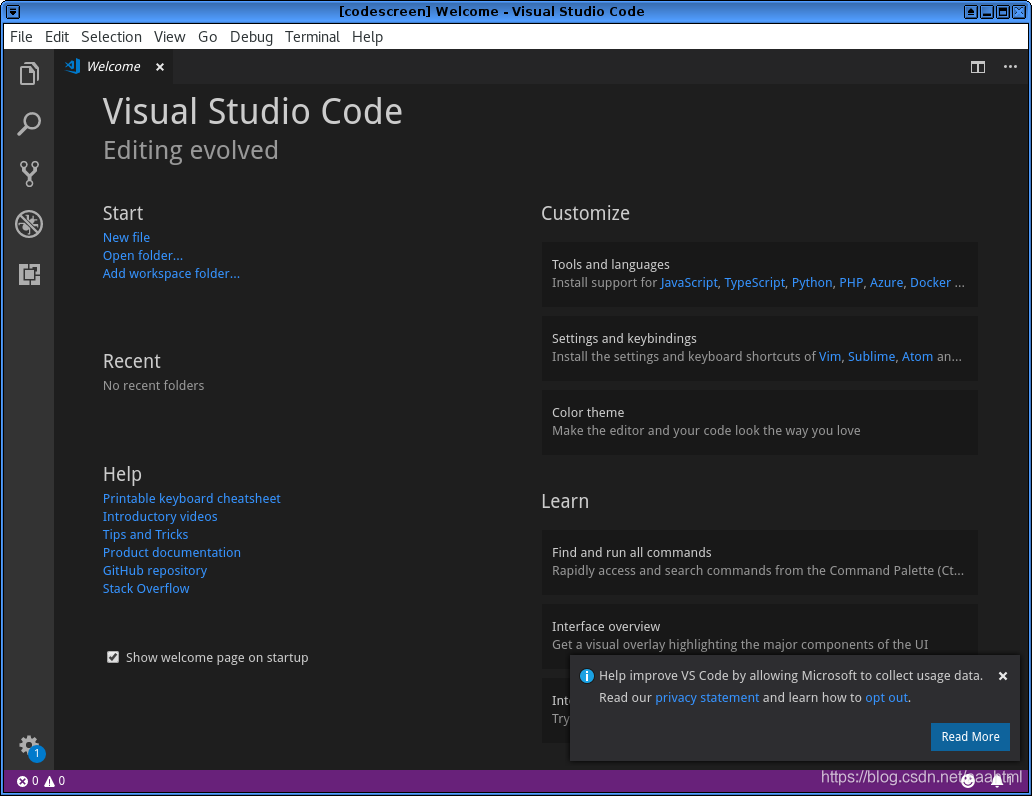Install Vim keybindings link
Image resolution: width=1032 pixels, height=796 pixels.
[829, 357]
